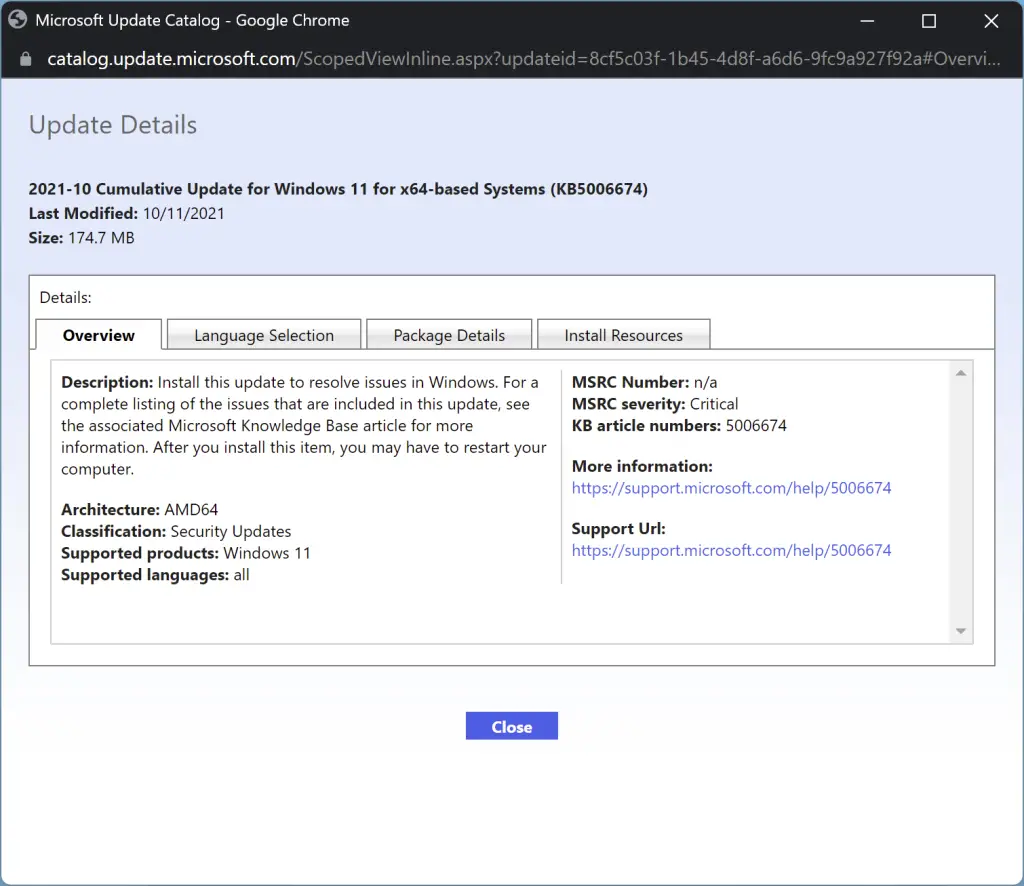Click the details pane scrollbar track
Viewport: 1024px width, 886px height.
tap(961, 500)
